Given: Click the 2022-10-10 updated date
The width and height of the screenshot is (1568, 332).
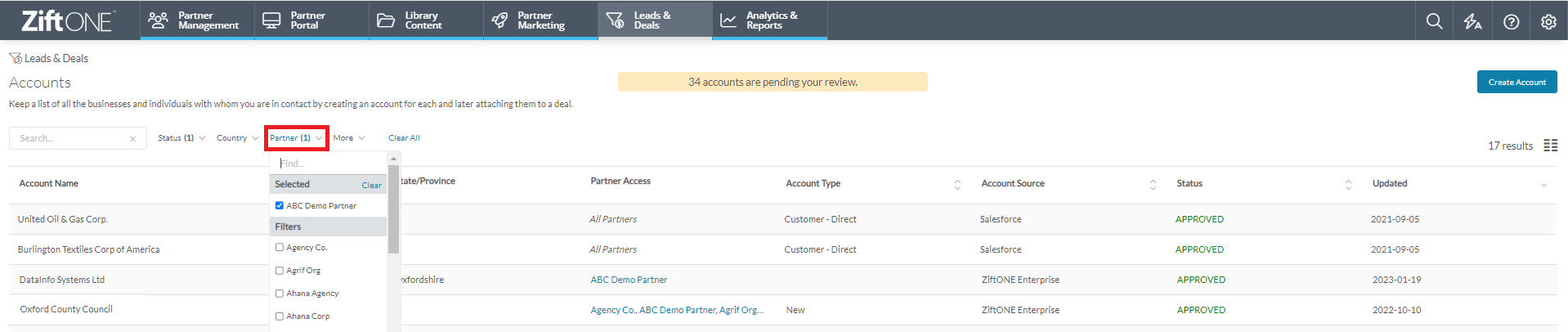Looking at the screenshot, I should 1396,310.
